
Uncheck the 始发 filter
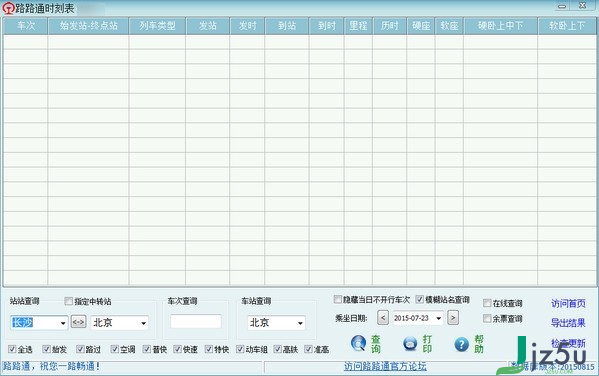click(46, 349)
